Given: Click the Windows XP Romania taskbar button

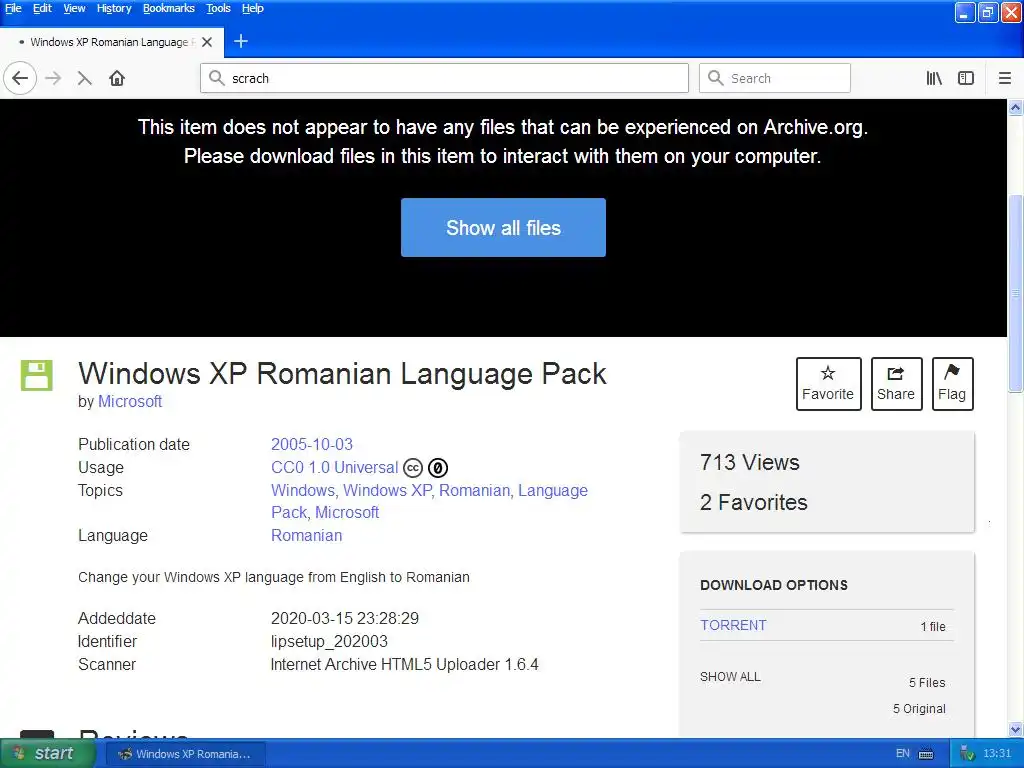Looking at the screenshot, I should click(x=185, y=754).
